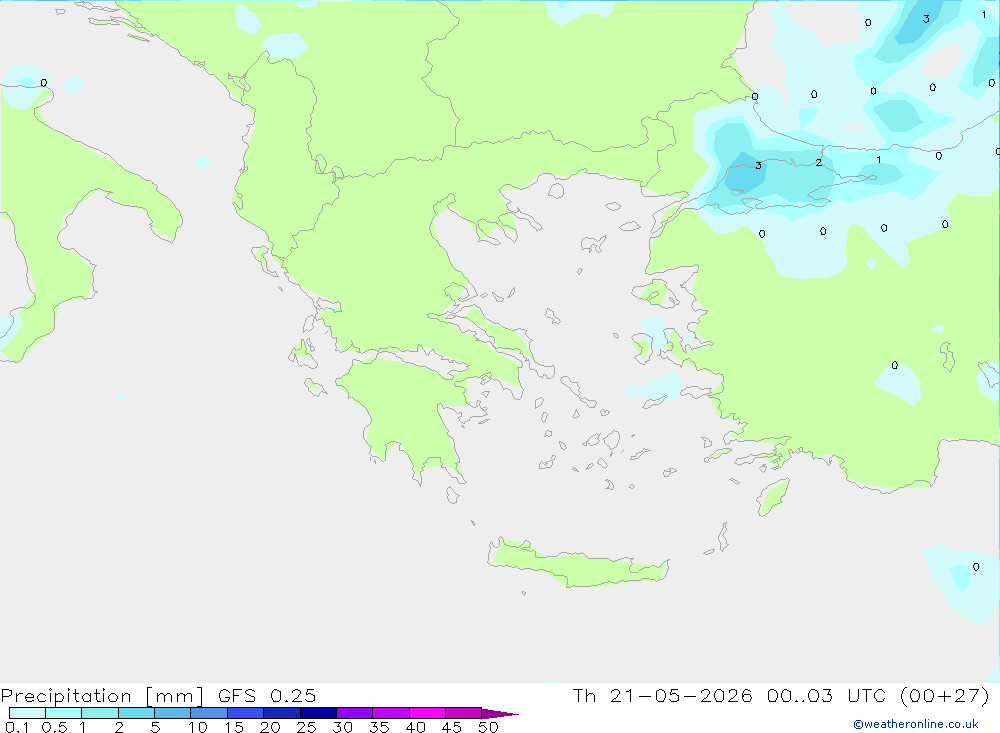Pick the 45–50 mm legend swatch

coord(464,713)
